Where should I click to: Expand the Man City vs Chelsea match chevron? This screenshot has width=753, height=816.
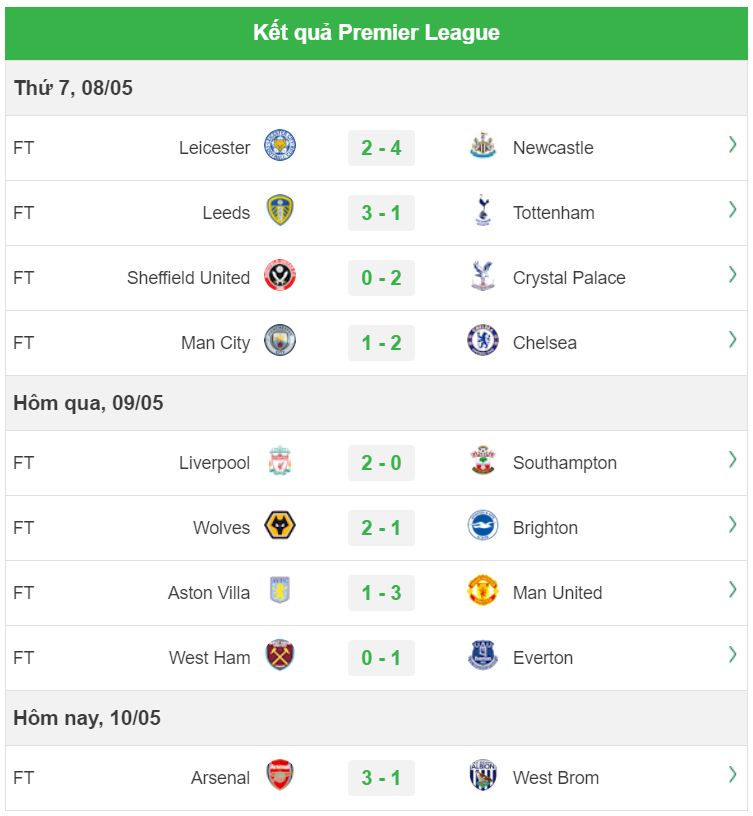[733, 340]
